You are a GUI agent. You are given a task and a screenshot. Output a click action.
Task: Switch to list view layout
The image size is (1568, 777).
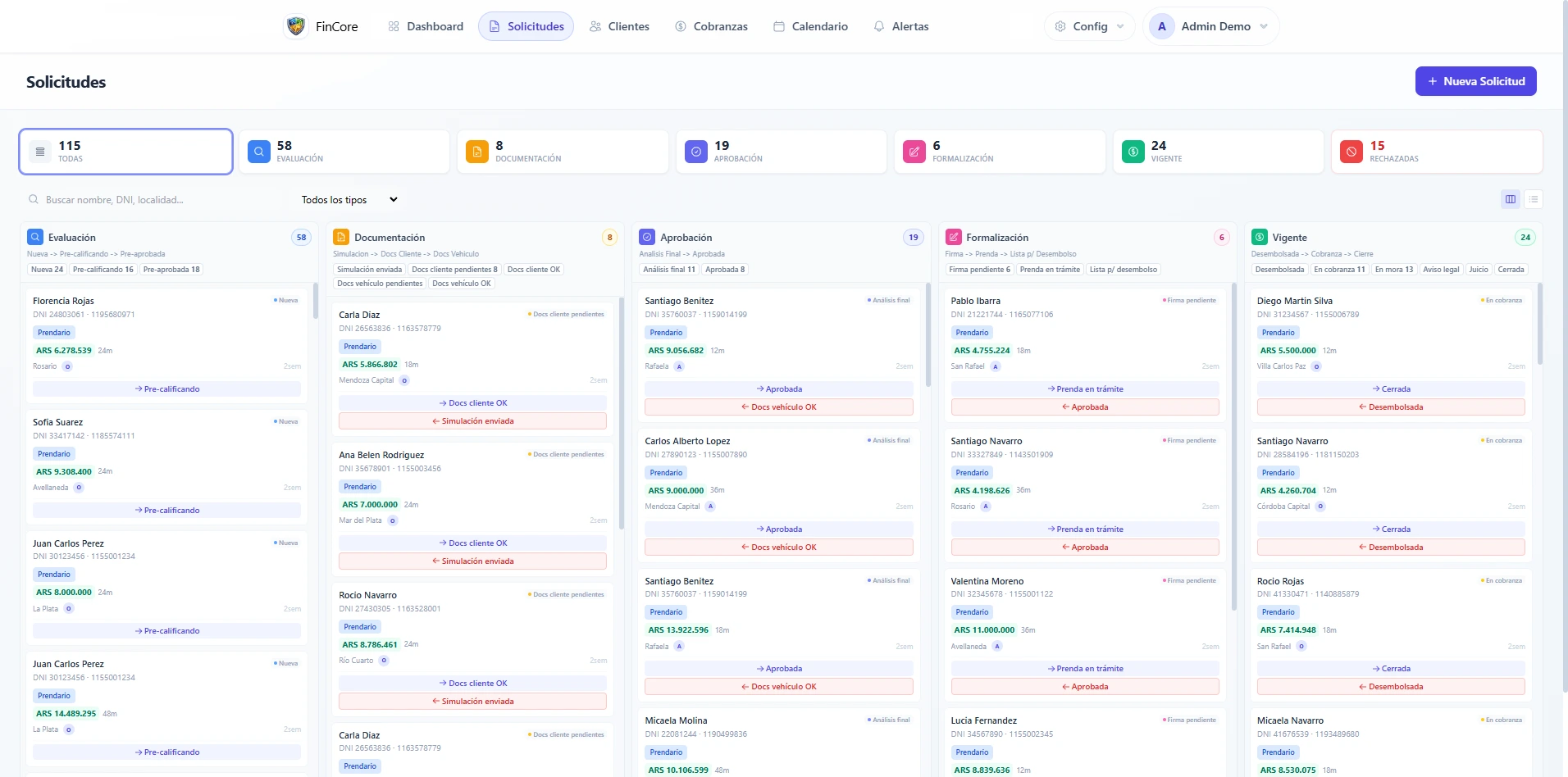tap(1534, 199)
